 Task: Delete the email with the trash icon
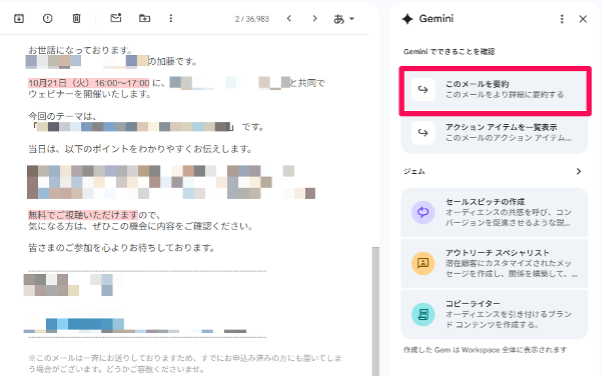pyautogui.click(x=77, y=18)
